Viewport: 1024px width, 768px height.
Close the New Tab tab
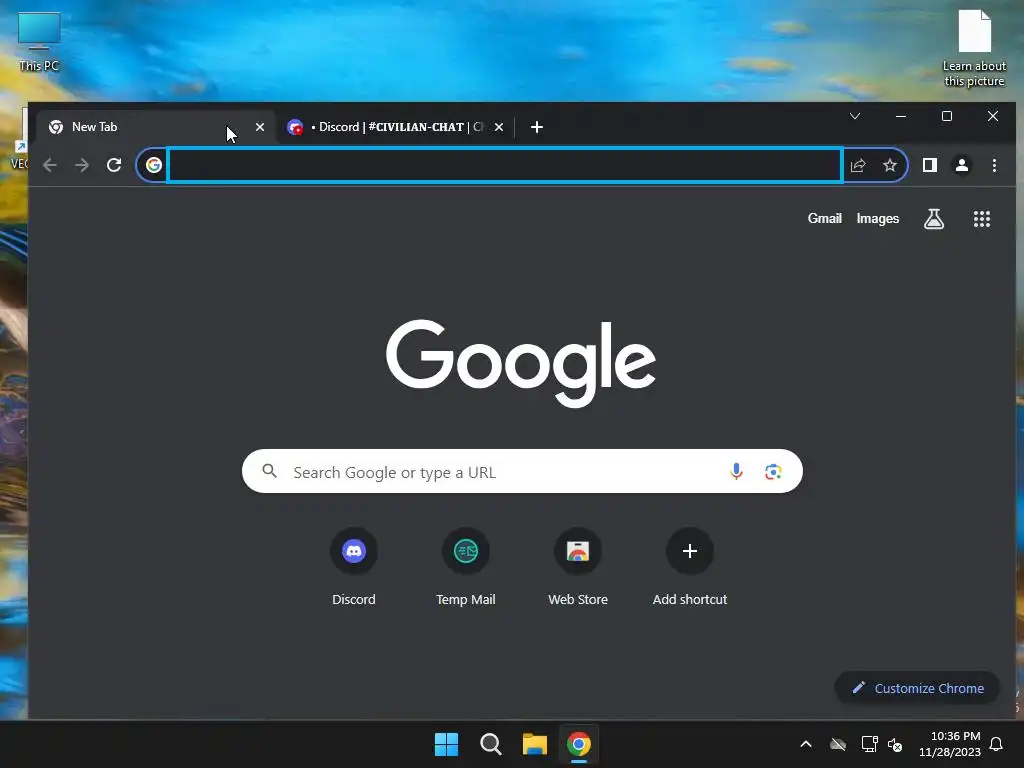tap(260, 127)
